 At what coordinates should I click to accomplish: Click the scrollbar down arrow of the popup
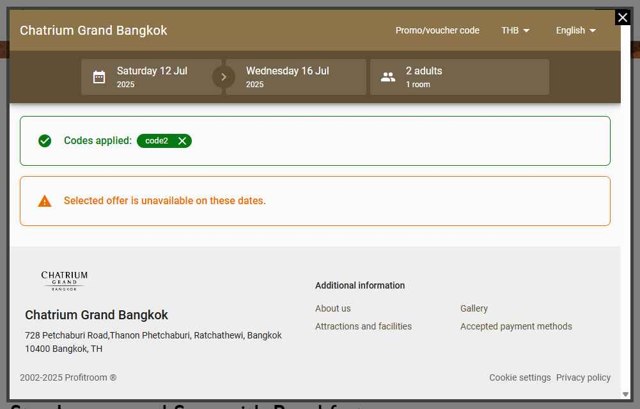pyautogui.click(x=625, y=394)
